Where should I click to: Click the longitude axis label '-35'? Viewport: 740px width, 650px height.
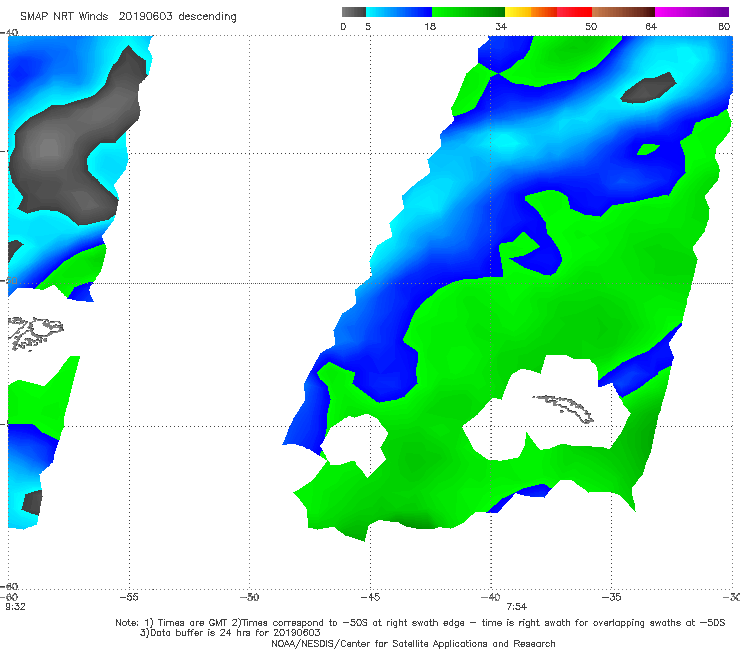[611, 597]
